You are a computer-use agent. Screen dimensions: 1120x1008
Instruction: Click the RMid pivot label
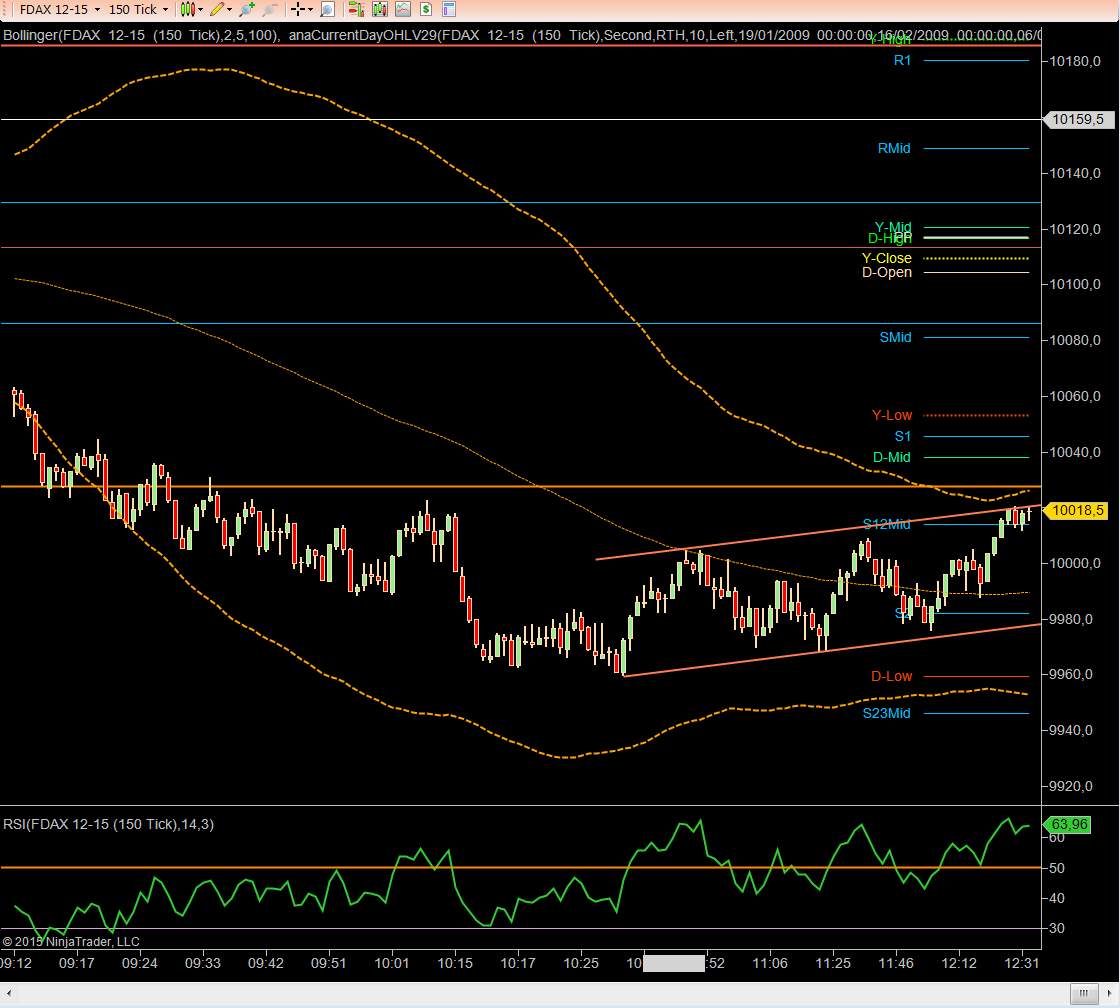[894, 148]
